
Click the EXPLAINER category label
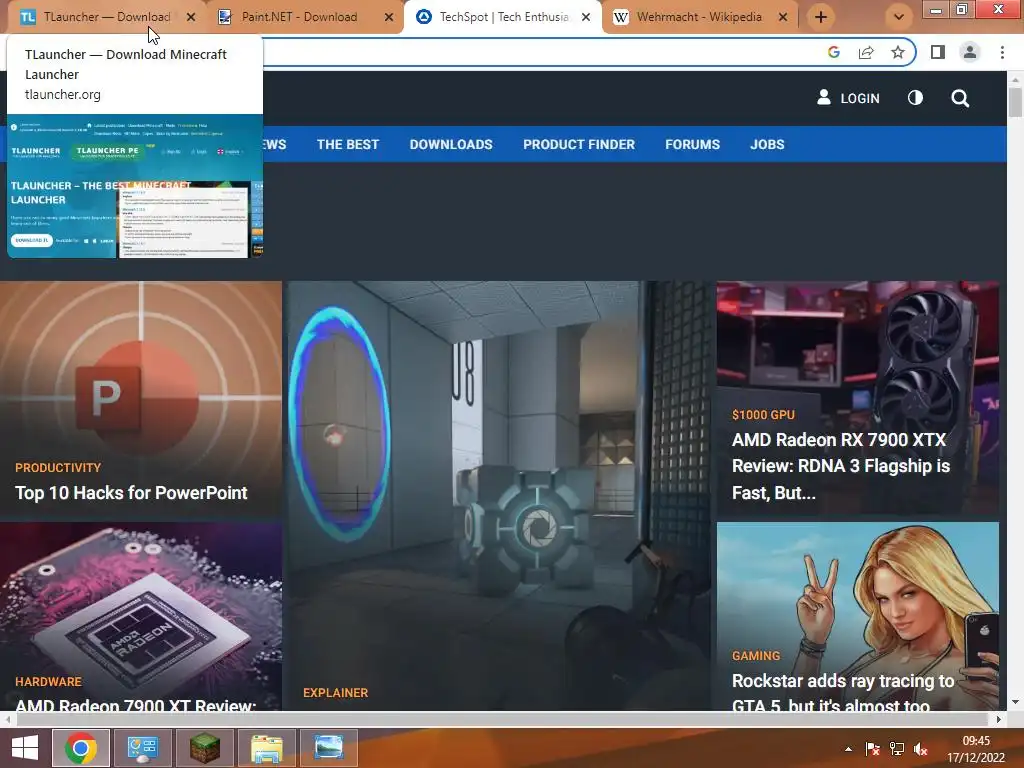pyautogui.click(x=336, y=693)
